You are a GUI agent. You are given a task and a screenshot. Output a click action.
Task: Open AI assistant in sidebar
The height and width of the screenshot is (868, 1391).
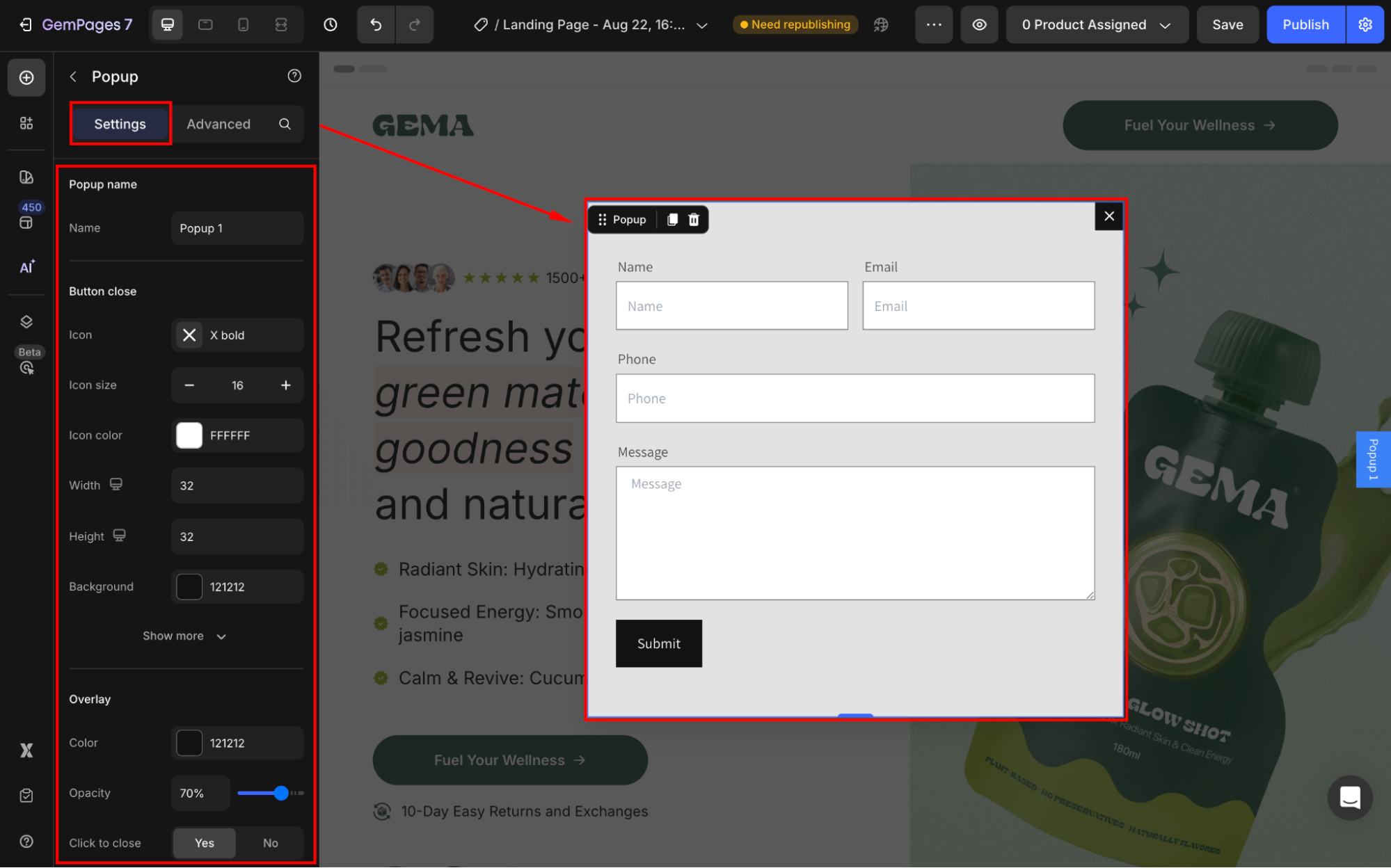[x=26, y=267]
